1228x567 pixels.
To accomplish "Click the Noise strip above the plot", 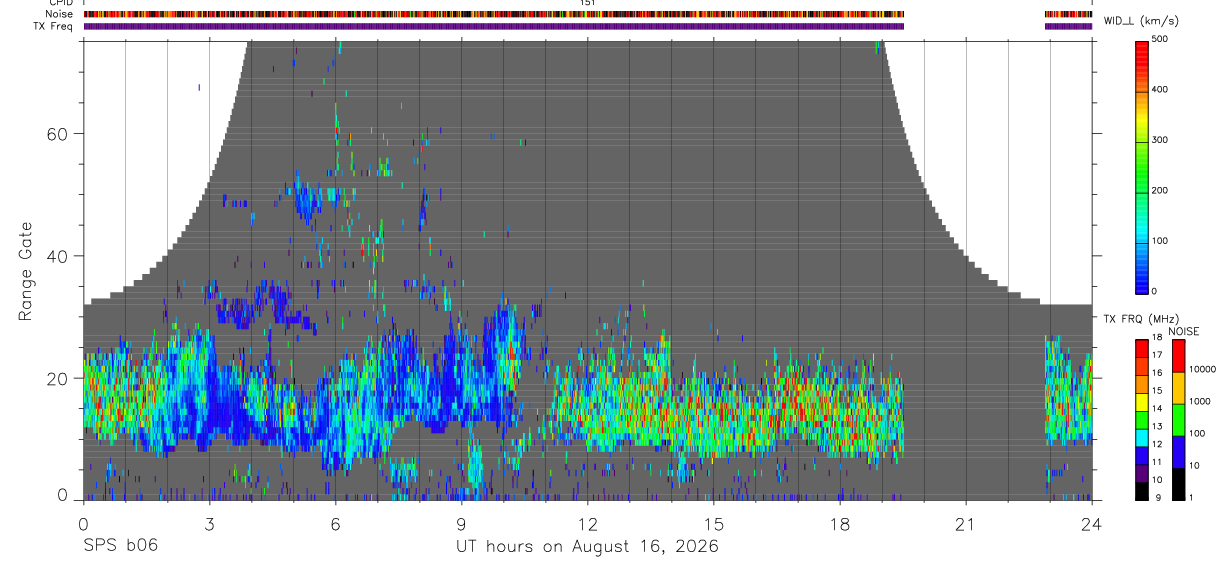I will (588, 14).
